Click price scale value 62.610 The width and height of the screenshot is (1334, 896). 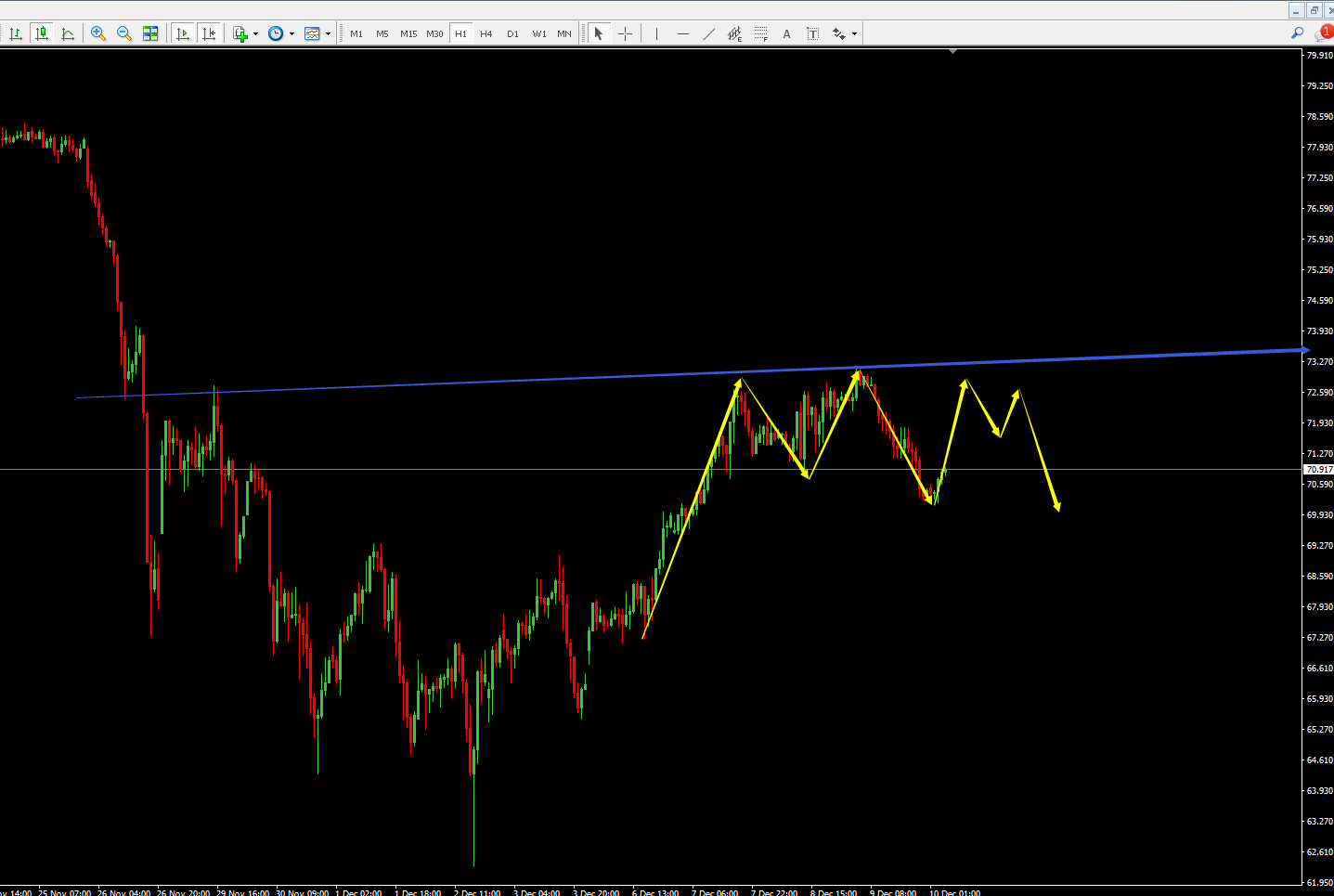(x=1319, y=851)
